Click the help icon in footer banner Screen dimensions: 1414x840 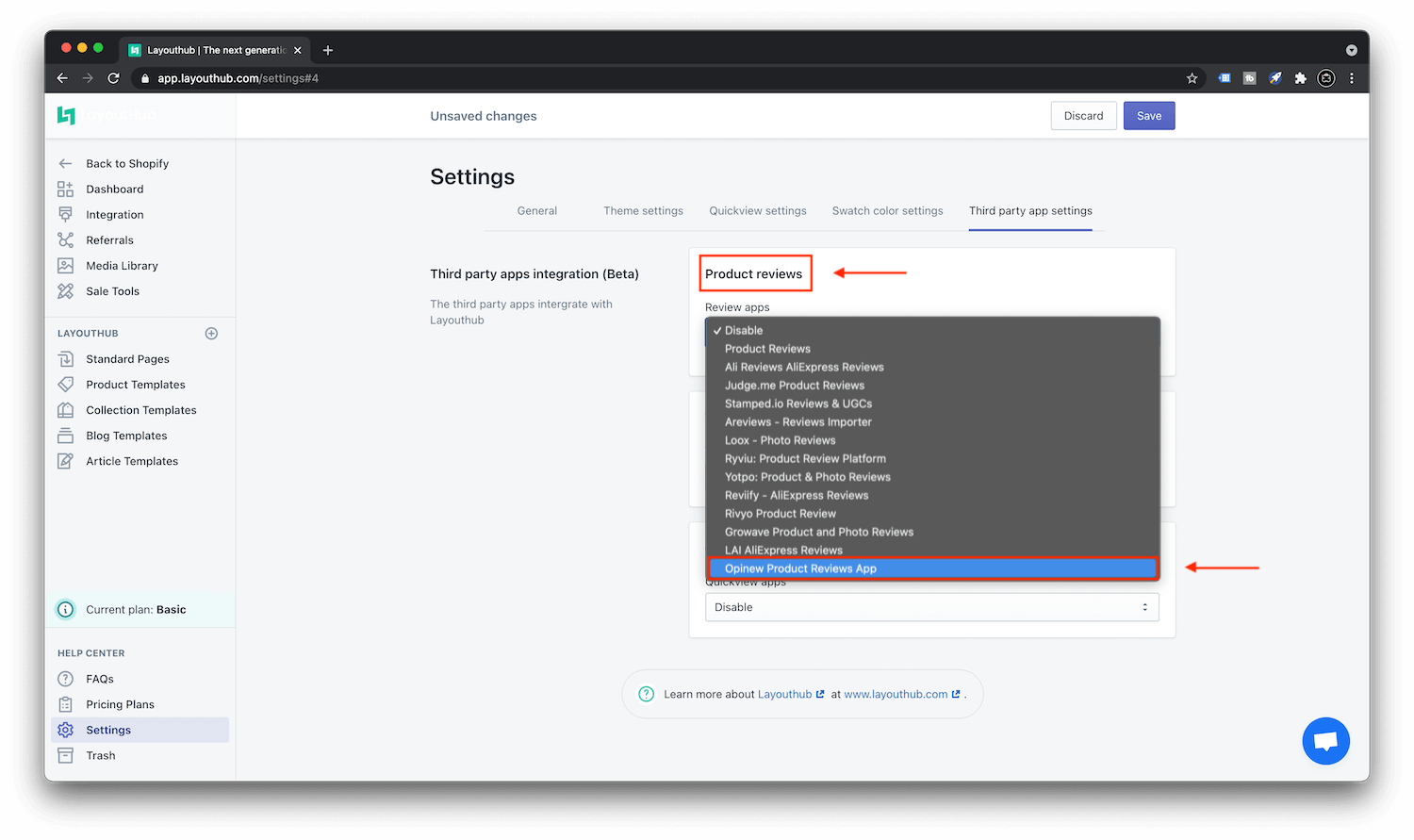(x=646, y=694)
